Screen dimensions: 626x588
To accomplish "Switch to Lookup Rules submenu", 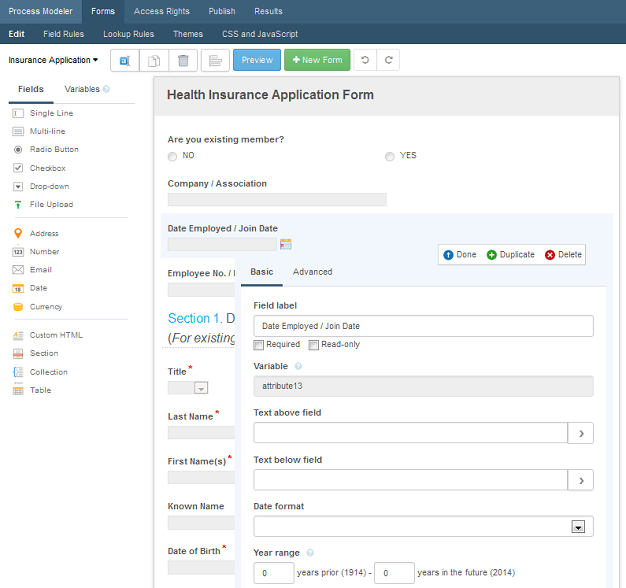I will pyautogui.click(x=129, y=34).
